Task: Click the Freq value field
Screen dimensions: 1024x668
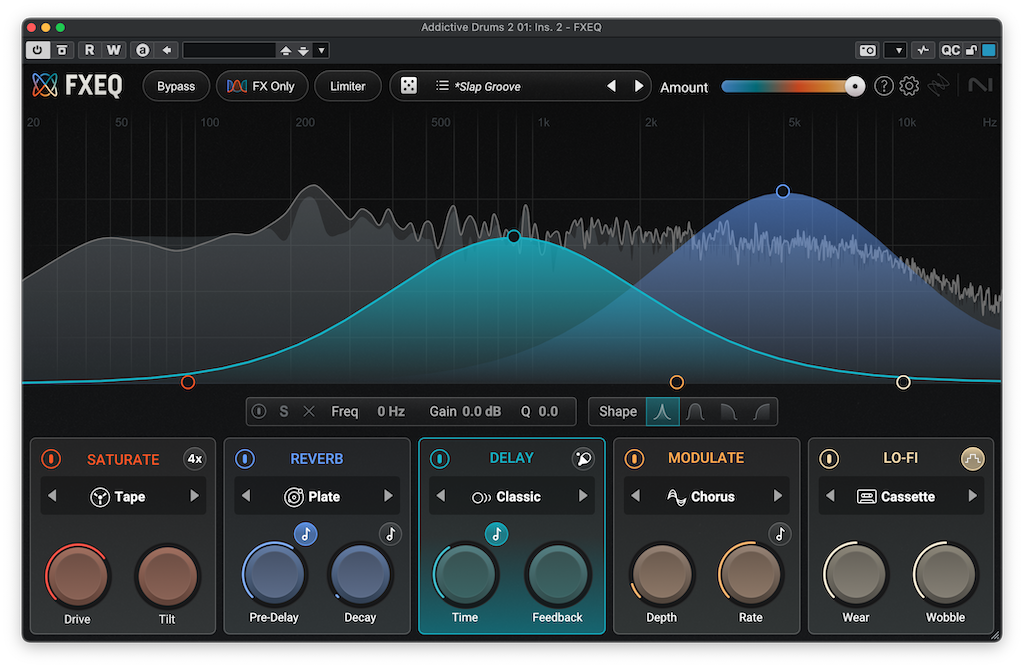Action: [x=391, y=411]
